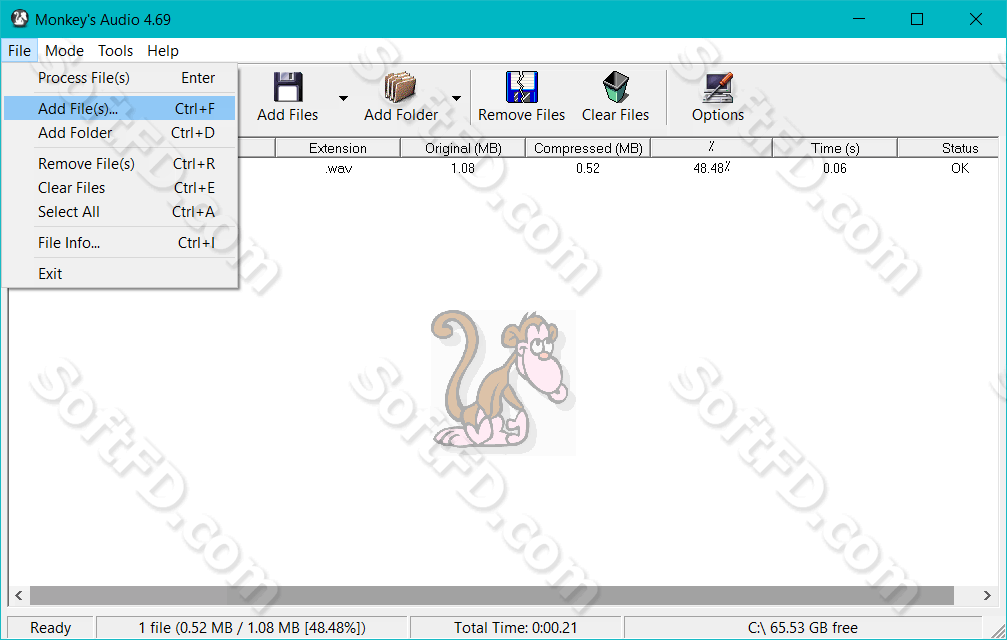Click the 48.48% compression ratio cell
This screenshot has width=1007, height=640.
pyautogui.click(x=712, y=168)
